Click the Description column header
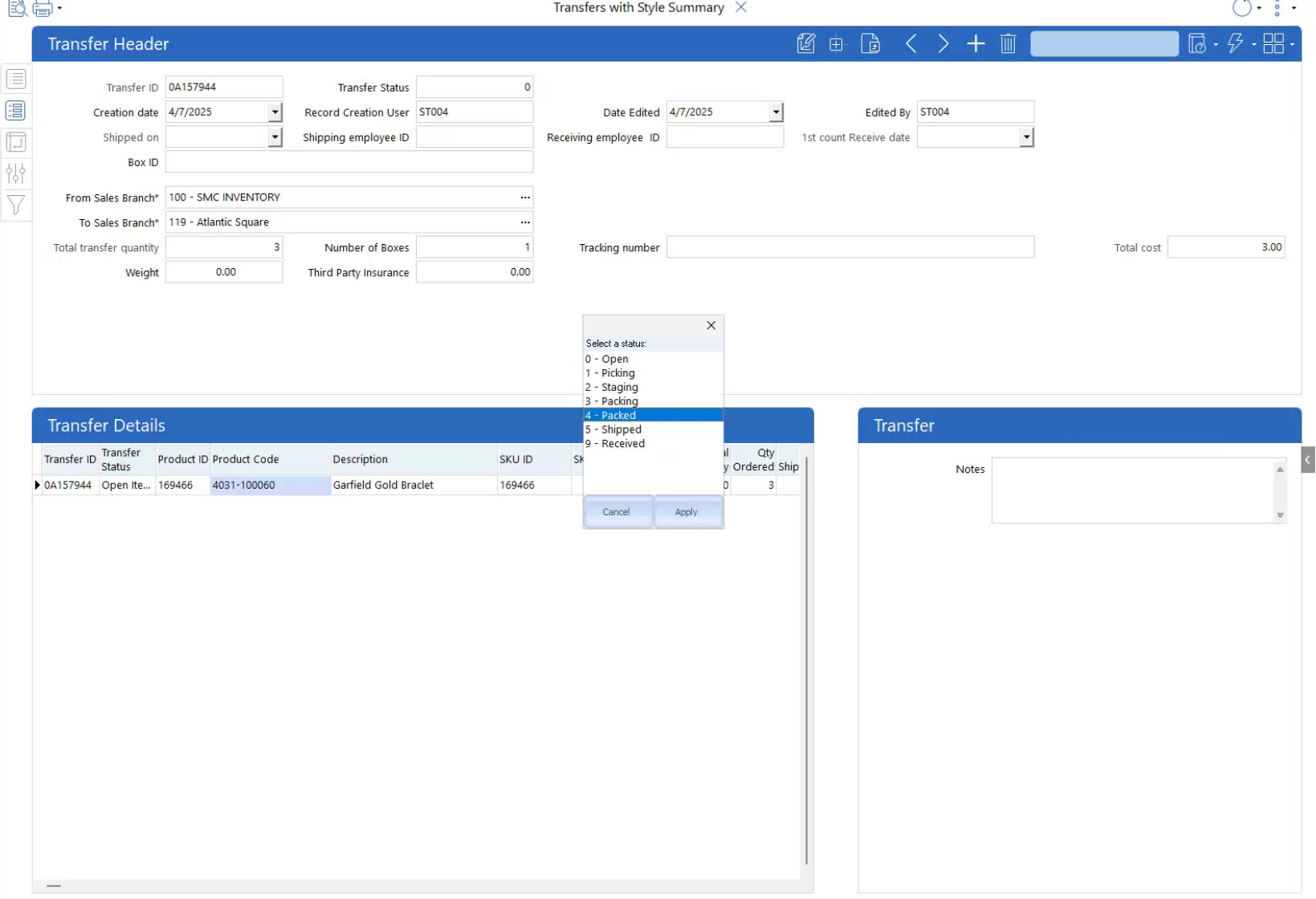Viewport: 1316px width, 899px height. (414, 459)
